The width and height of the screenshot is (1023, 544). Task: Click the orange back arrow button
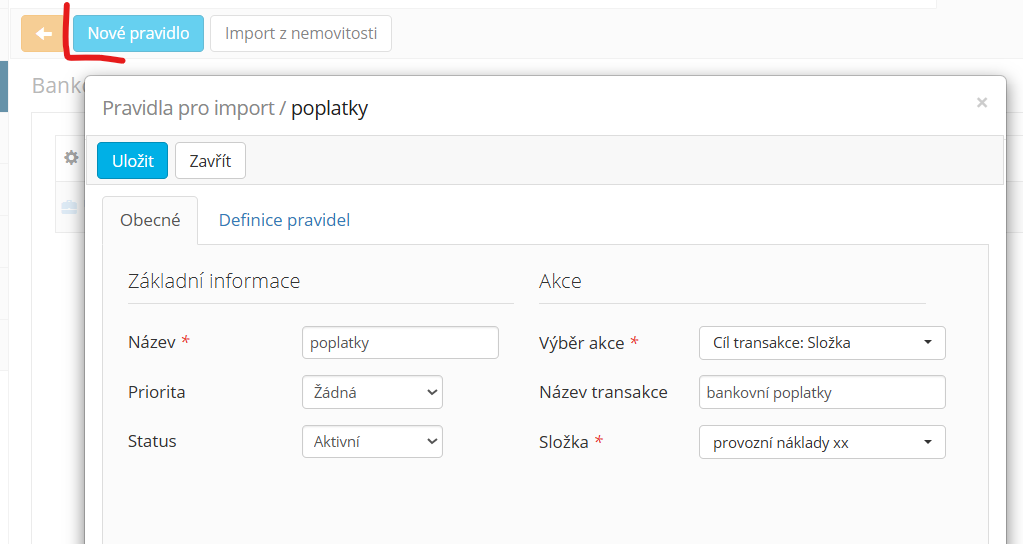44,33
